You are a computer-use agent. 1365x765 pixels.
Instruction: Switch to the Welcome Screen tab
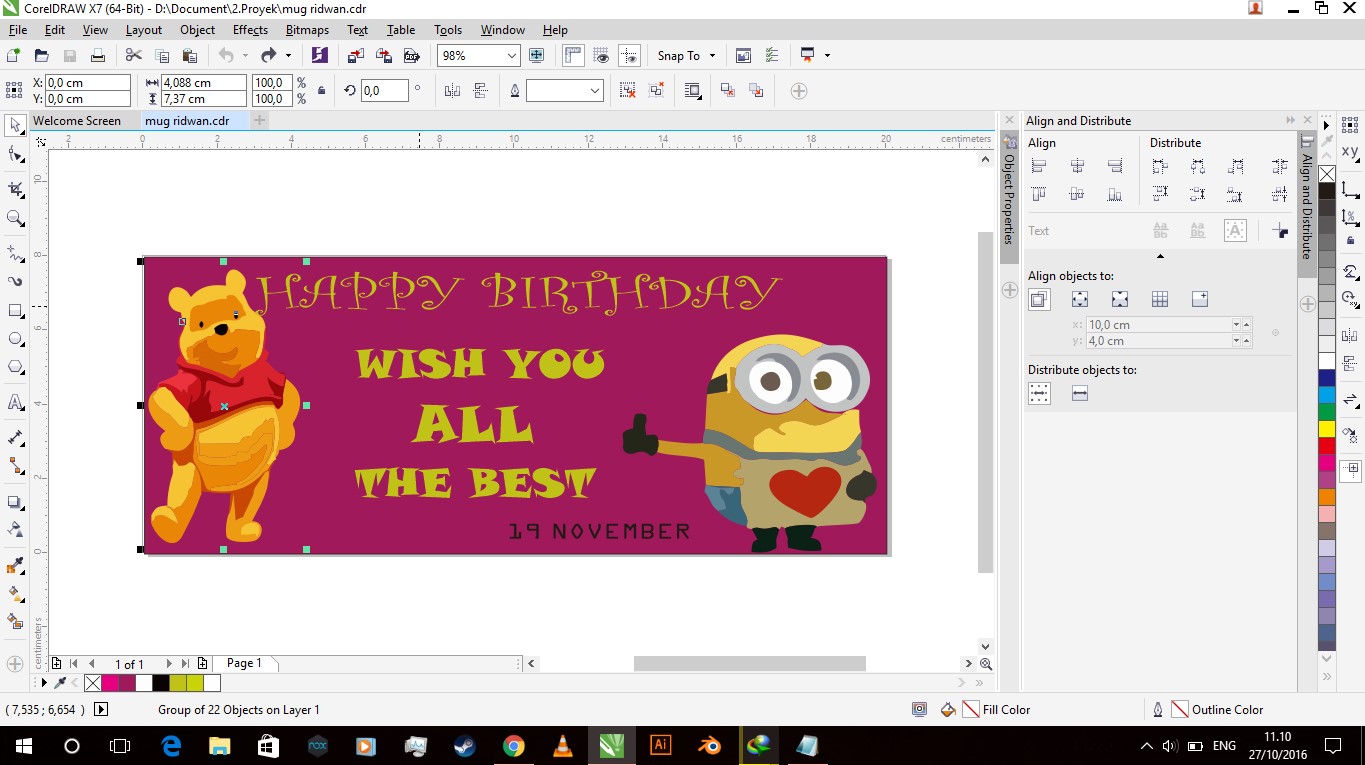tap(78, 120)
